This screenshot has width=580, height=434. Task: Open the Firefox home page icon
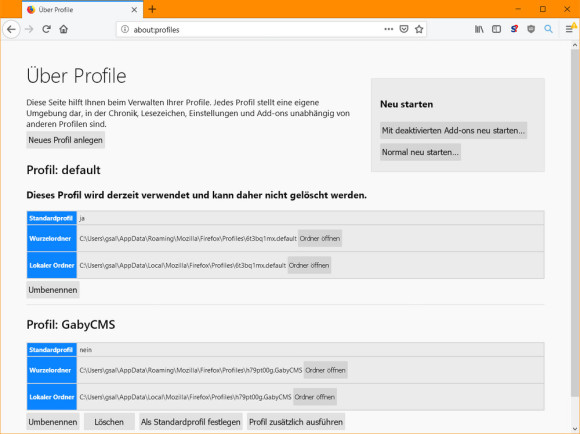pyautogui.click(x=64, y=29)
